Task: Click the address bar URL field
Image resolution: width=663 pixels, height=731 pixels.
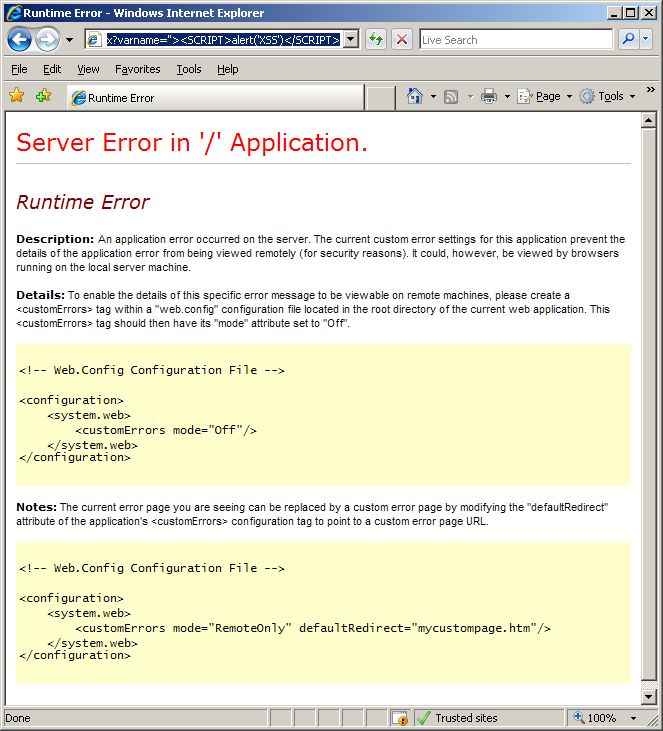Action: coord(223,40)
